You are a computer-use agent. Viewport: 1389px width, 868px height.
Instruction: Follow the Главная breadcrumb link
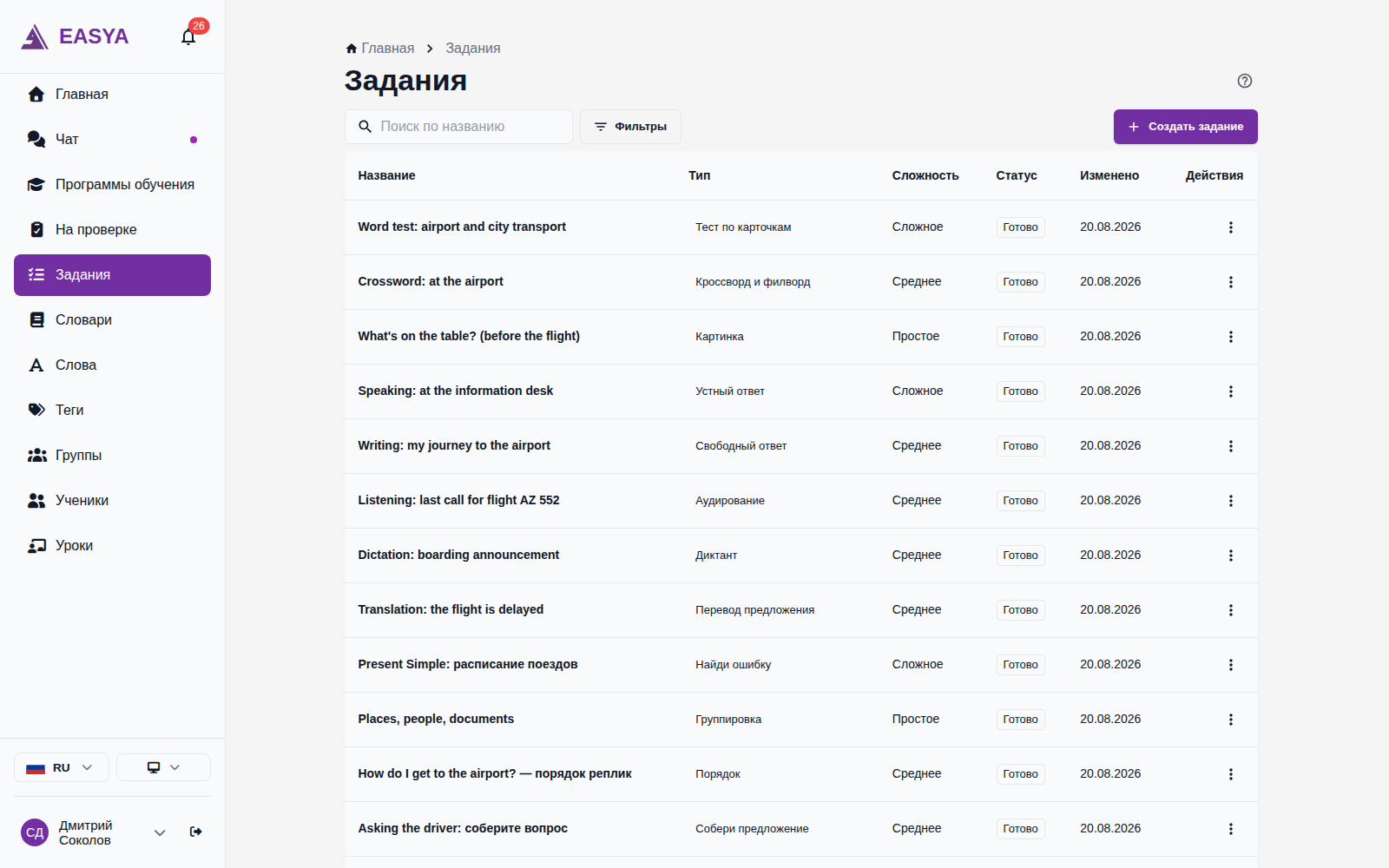click(379, 49)
